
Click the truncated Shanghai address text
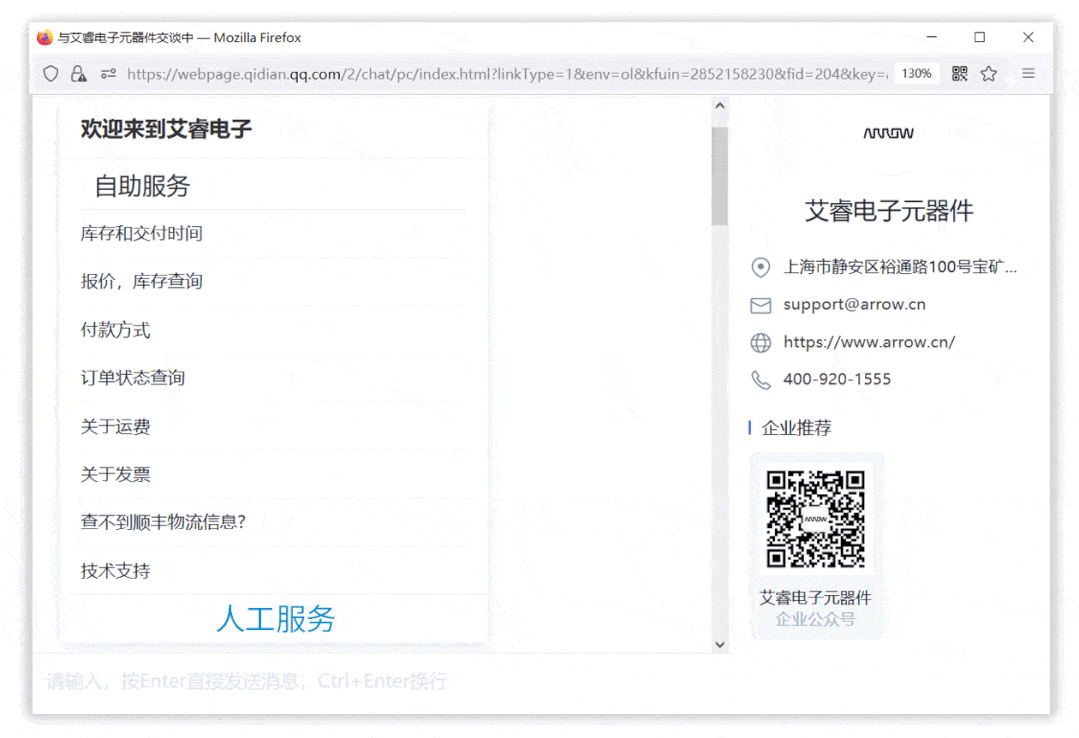tap(900, 266)
